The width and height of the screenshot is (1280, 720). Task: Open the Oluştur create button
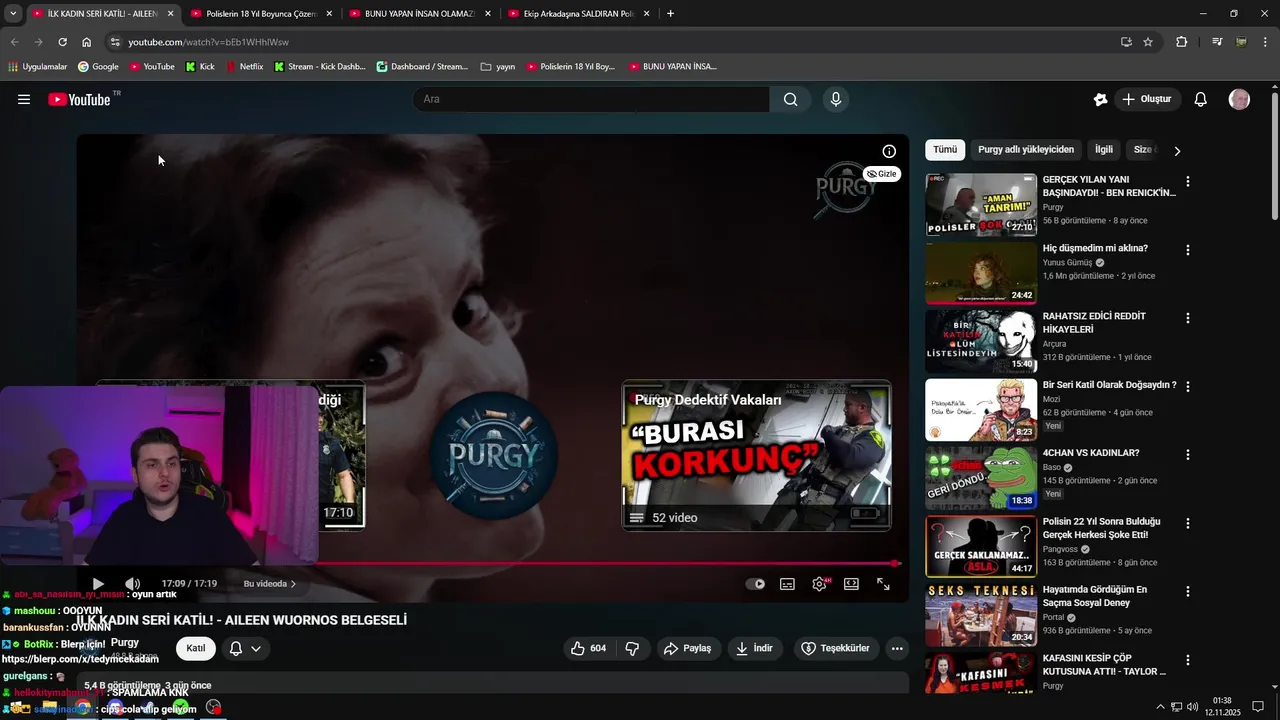click(1147, 99)
